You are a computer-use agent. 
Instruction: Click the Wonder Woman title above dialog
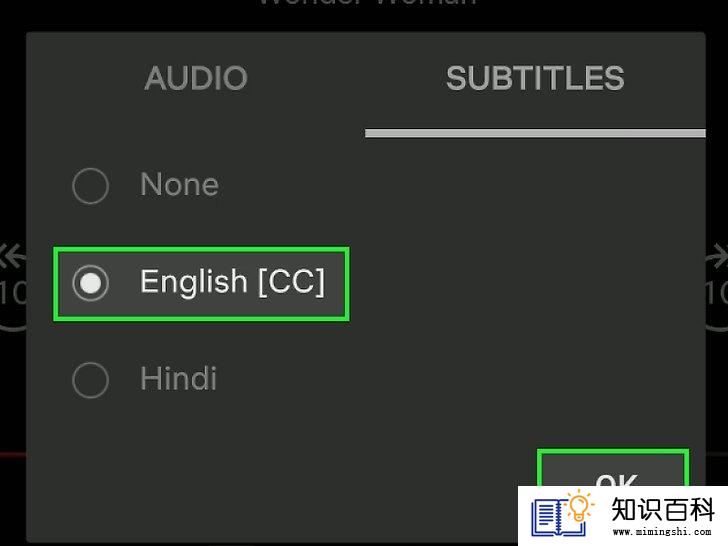[367, 3]
